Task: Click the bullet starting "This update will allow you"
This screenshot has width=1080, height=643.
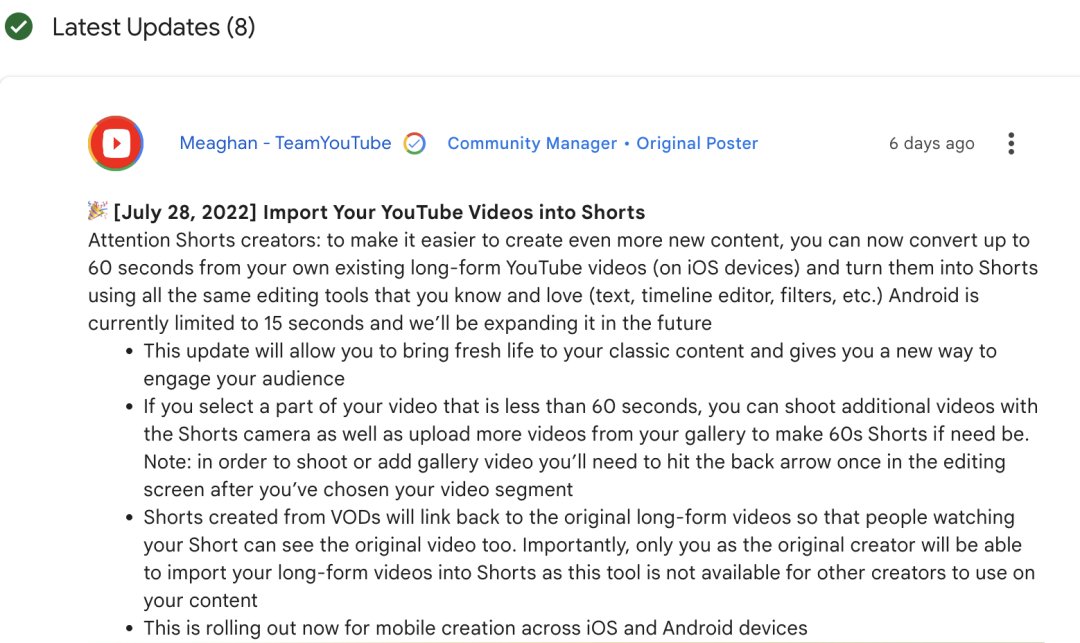Action: pos(569,351)
